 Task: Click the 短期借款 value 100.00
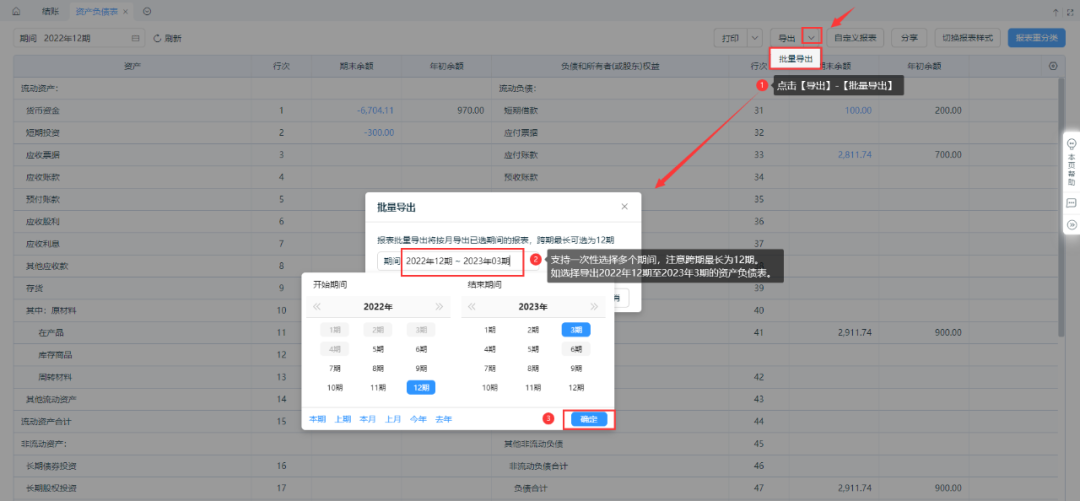(858, 110)
